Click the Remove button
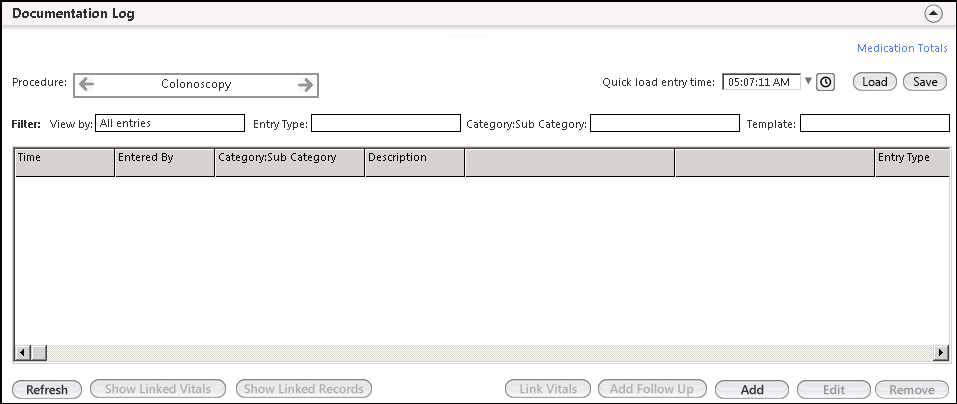The height and width of the screenshot is (404, 957). 912,389
